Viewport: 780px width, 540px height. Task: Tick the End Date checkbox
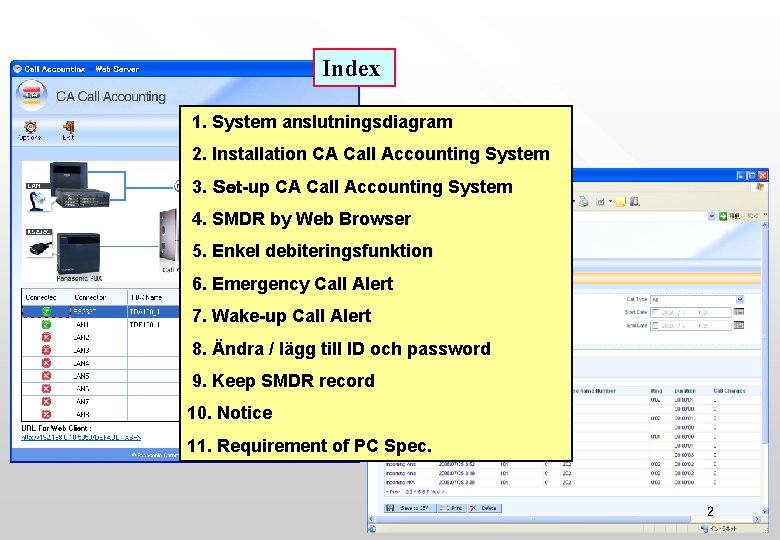(655, 326)
